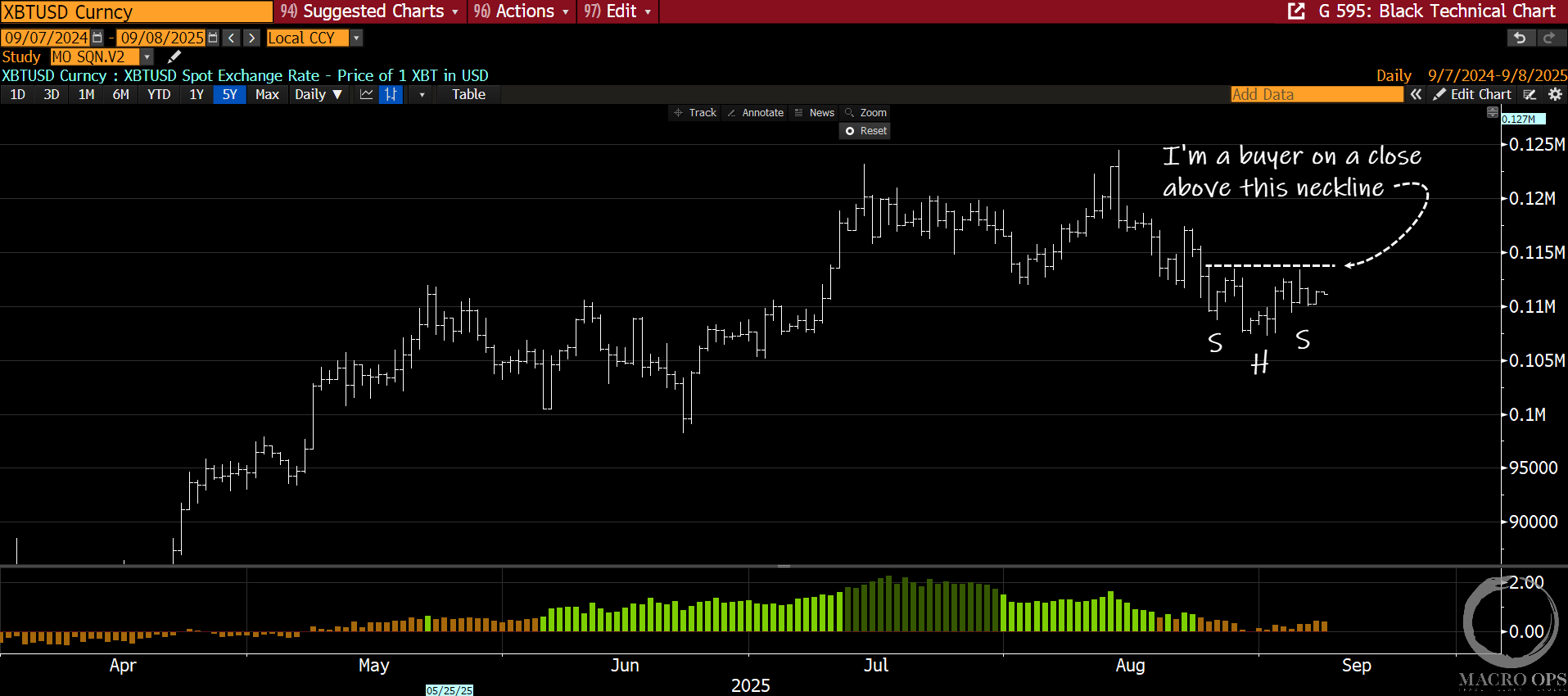Pop out chart with export icon

pos(1296,11)
